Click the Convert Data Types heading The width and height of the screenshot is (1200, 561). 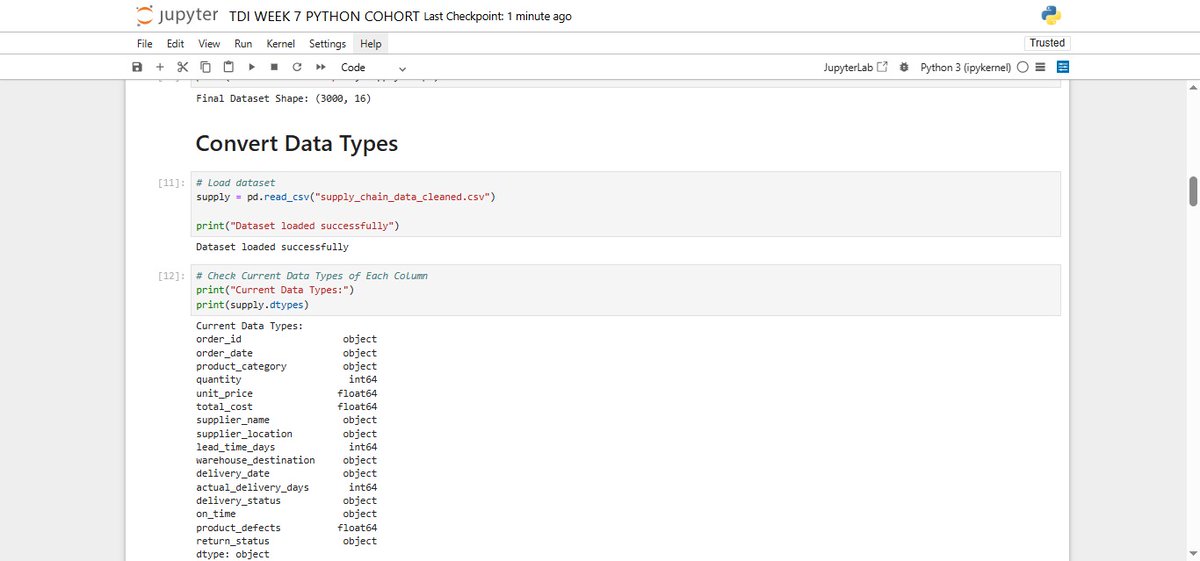296,143
